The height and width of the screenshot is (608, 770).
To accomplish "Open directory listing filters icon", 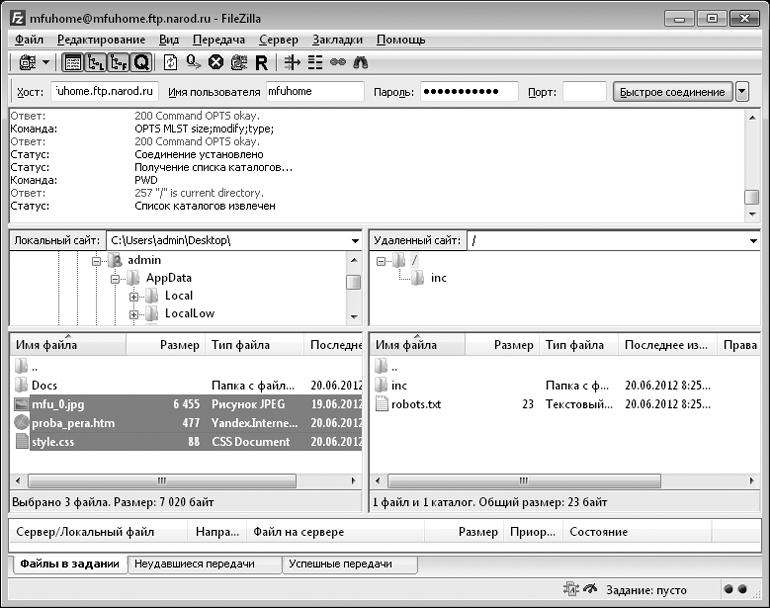I will coord(292,62).
